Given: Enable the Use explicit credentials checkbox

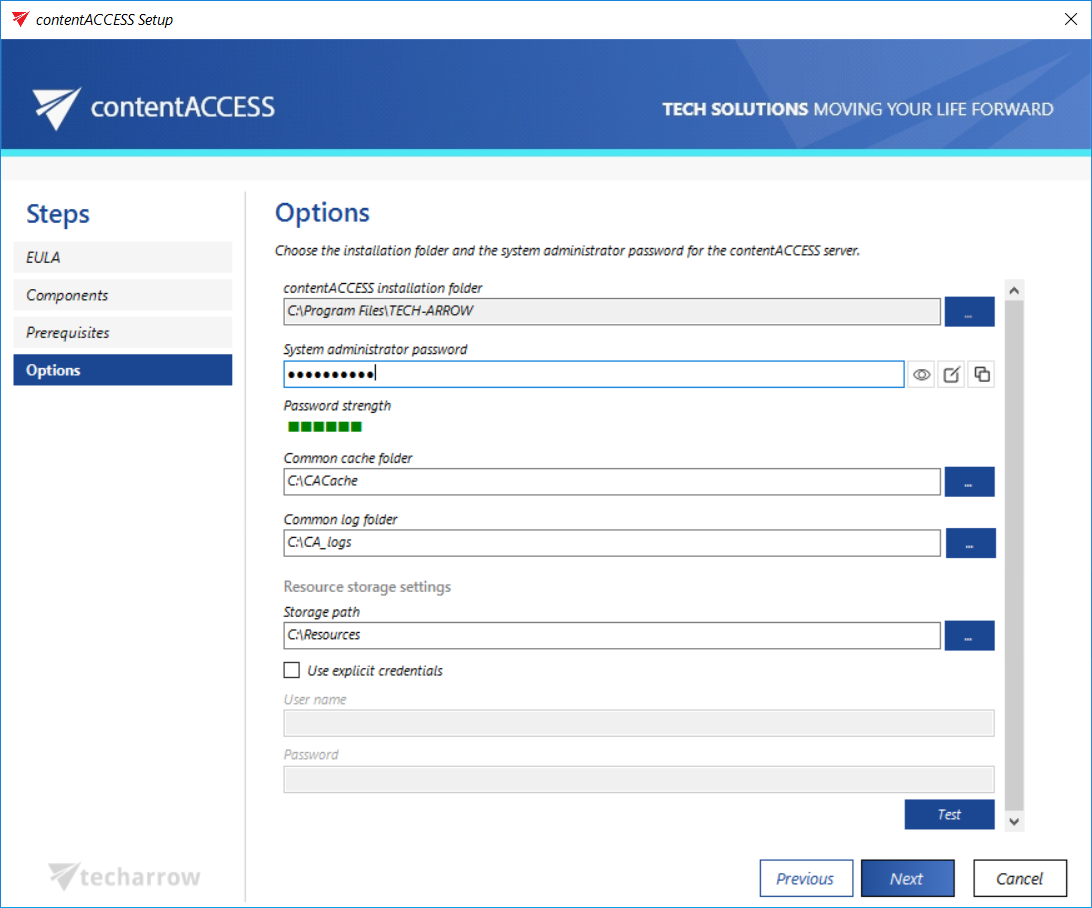Looking at the screenshot, I should 292,671.
